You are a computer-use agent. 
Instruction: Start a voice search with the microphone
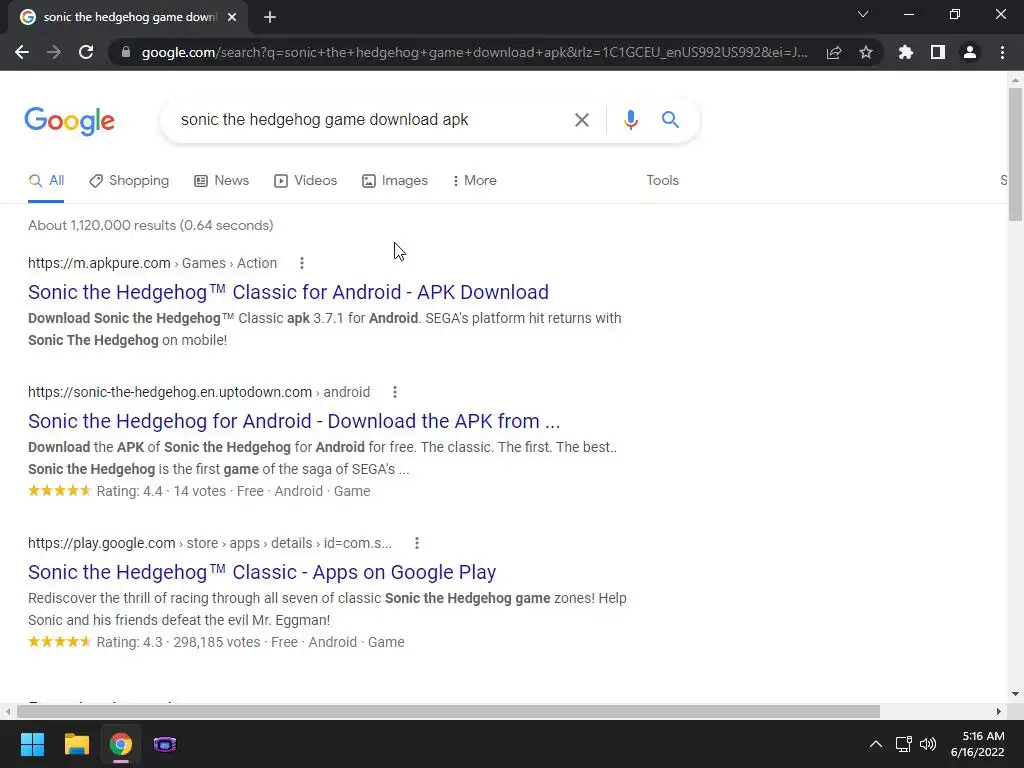630,120
